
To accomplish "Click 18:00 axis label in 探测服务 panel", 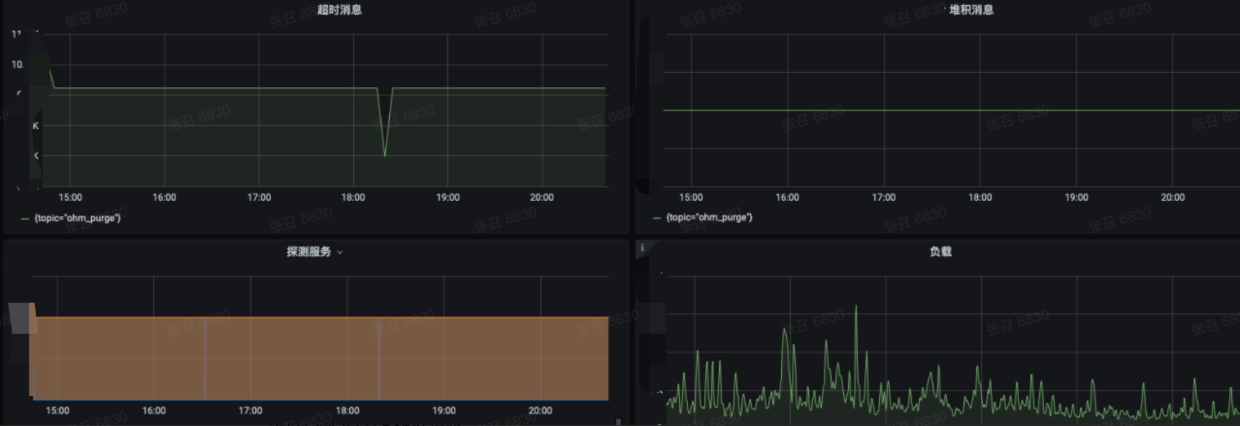I will pos(347,411).
